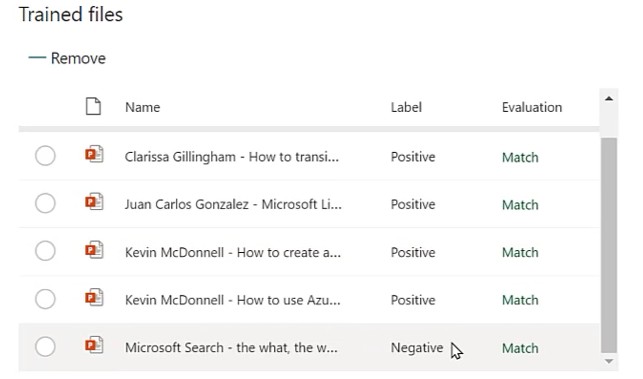This screenshot has width=643, height=379.
Task: Open Clarissa Gillingham - How to transi... file
Action: (232, 157)
